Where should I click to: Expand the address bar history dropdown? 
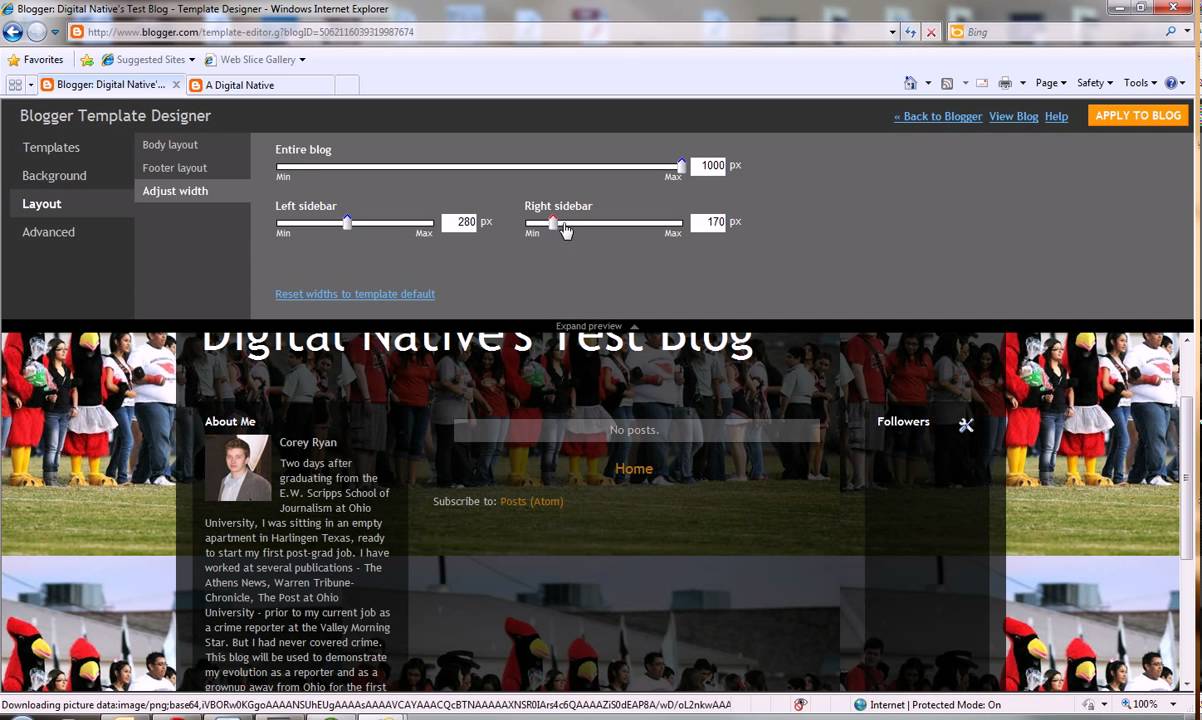(x=893, y=32)
